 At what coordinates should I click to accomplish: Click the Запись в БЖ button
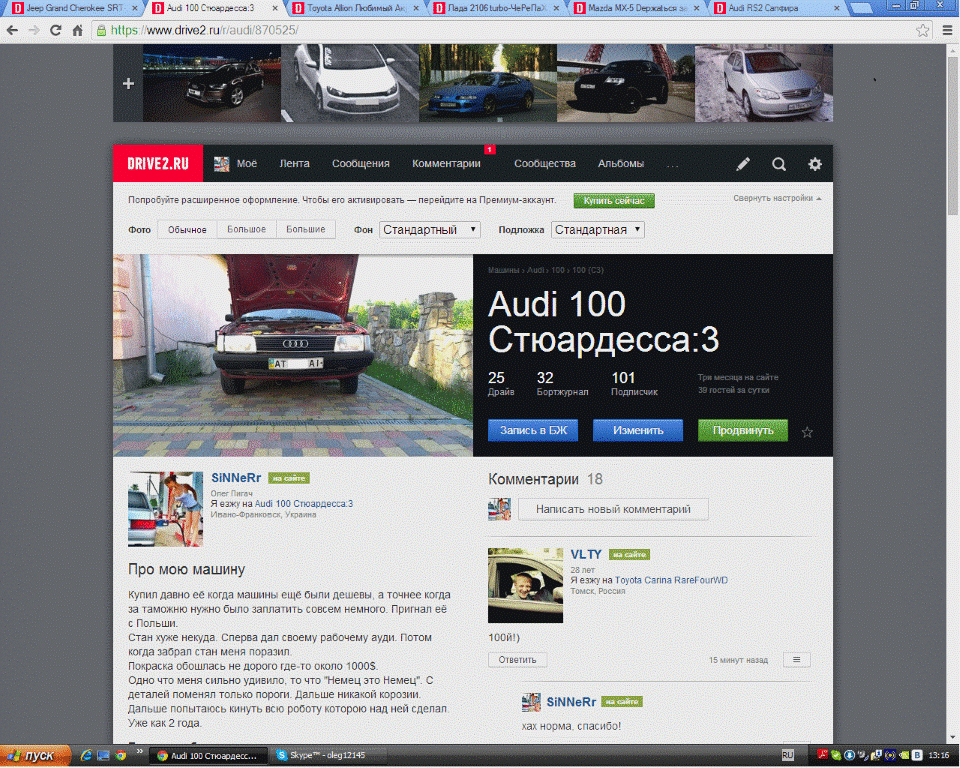533,431
